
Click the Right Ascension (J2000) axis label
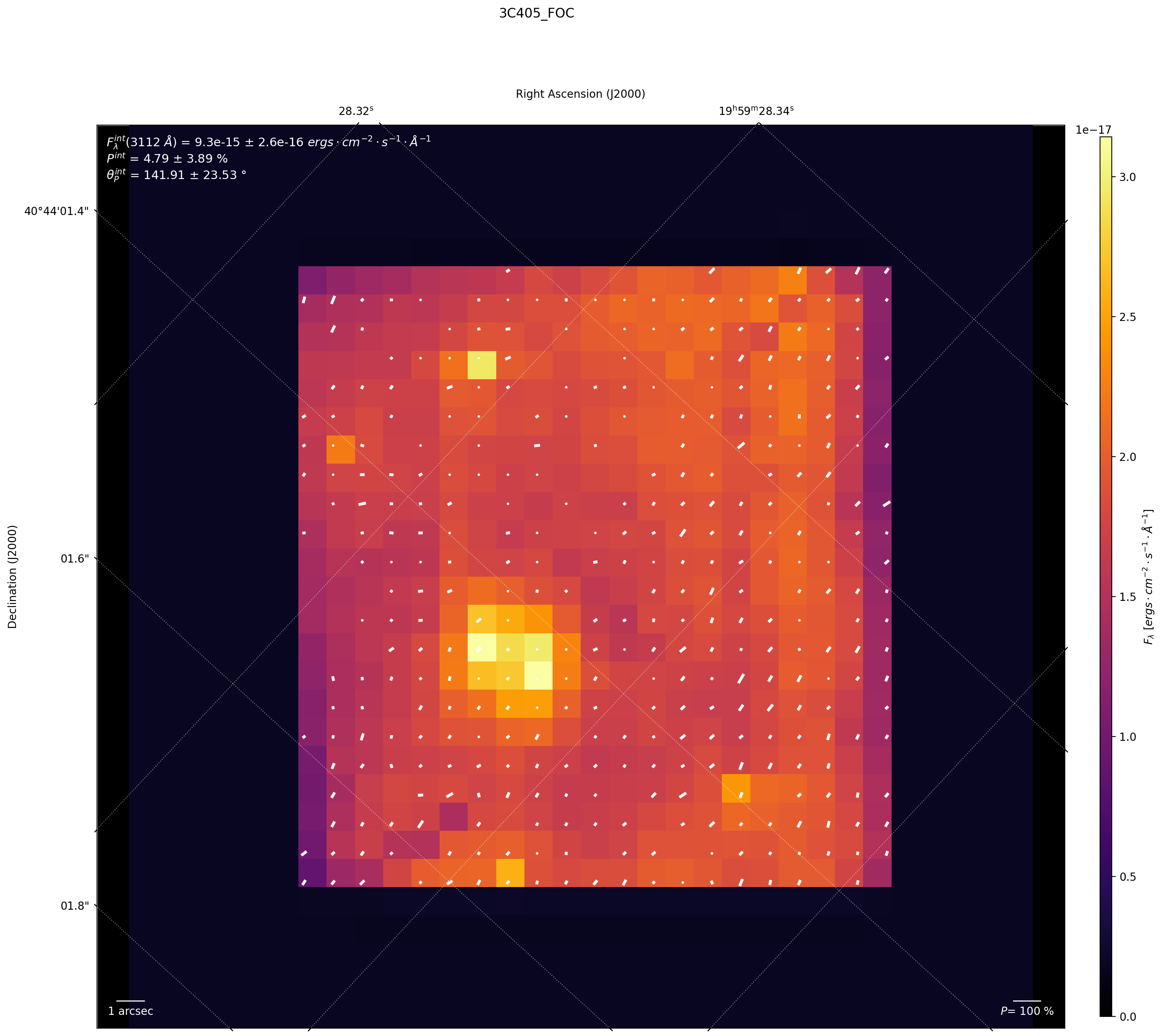click(580, 94)
